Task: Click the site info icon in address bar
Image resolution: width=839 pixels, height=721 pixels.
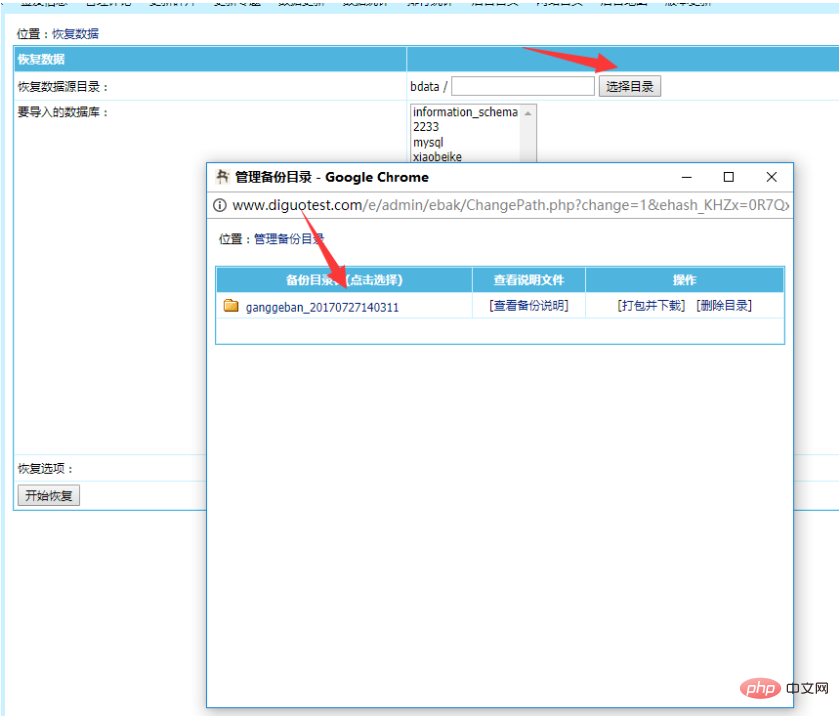Action: coord(220,205)
